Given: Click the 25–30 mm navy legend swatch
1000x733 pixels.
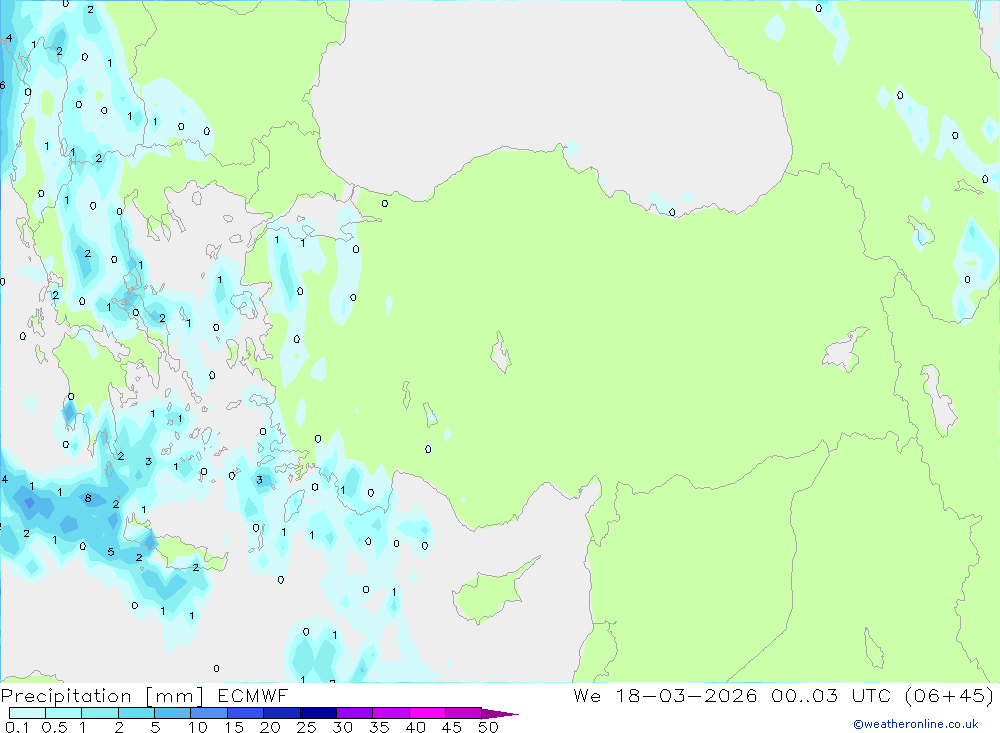Looking at the screenshot, I should tap(318, 713).
